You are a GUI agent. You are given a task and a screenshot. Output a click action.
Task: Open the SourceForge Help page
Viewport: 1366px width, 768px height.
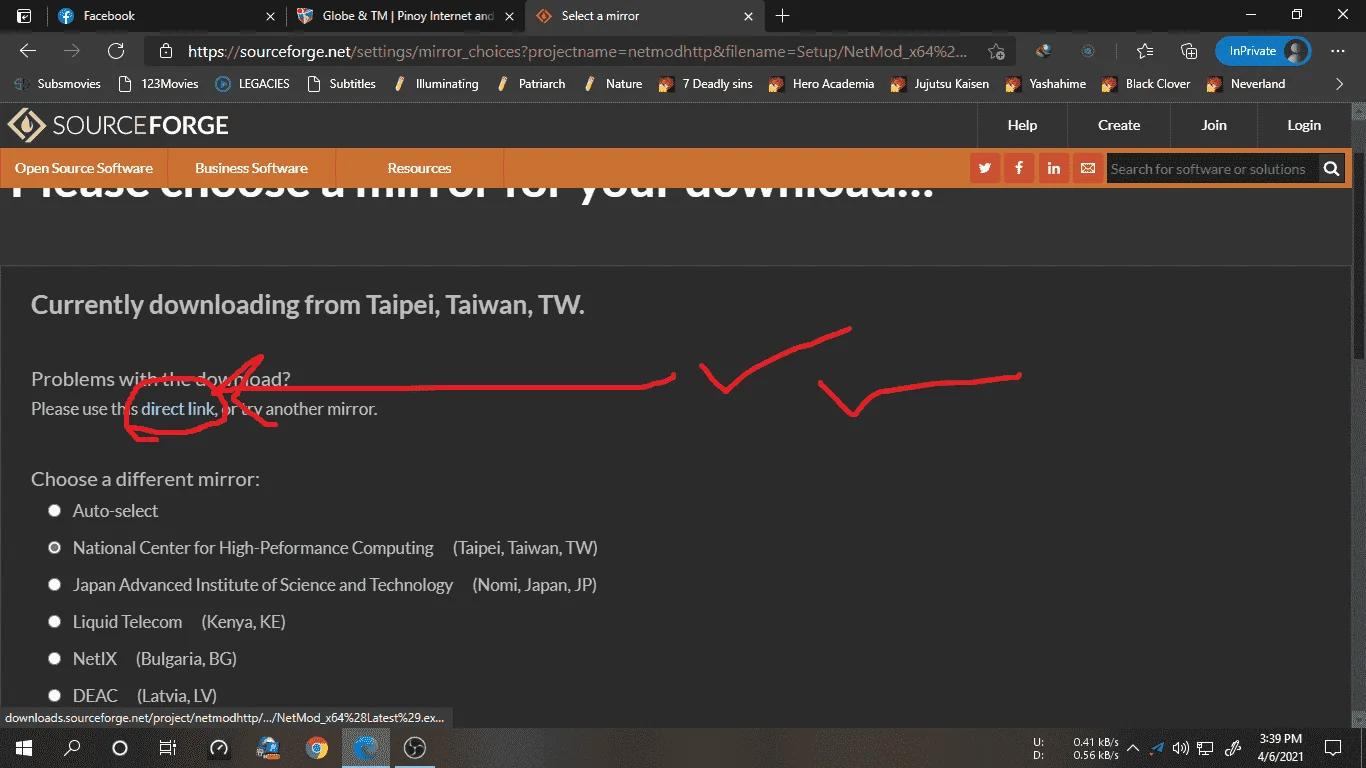coord(1022,125)
